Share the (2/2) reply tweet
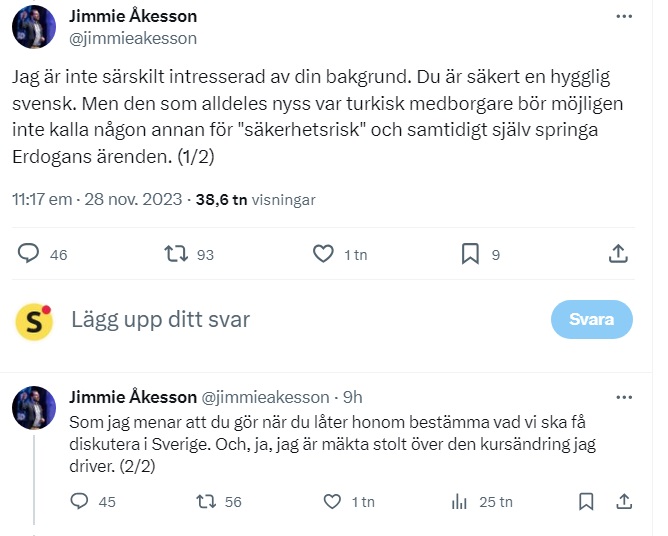 click(623, 501)
